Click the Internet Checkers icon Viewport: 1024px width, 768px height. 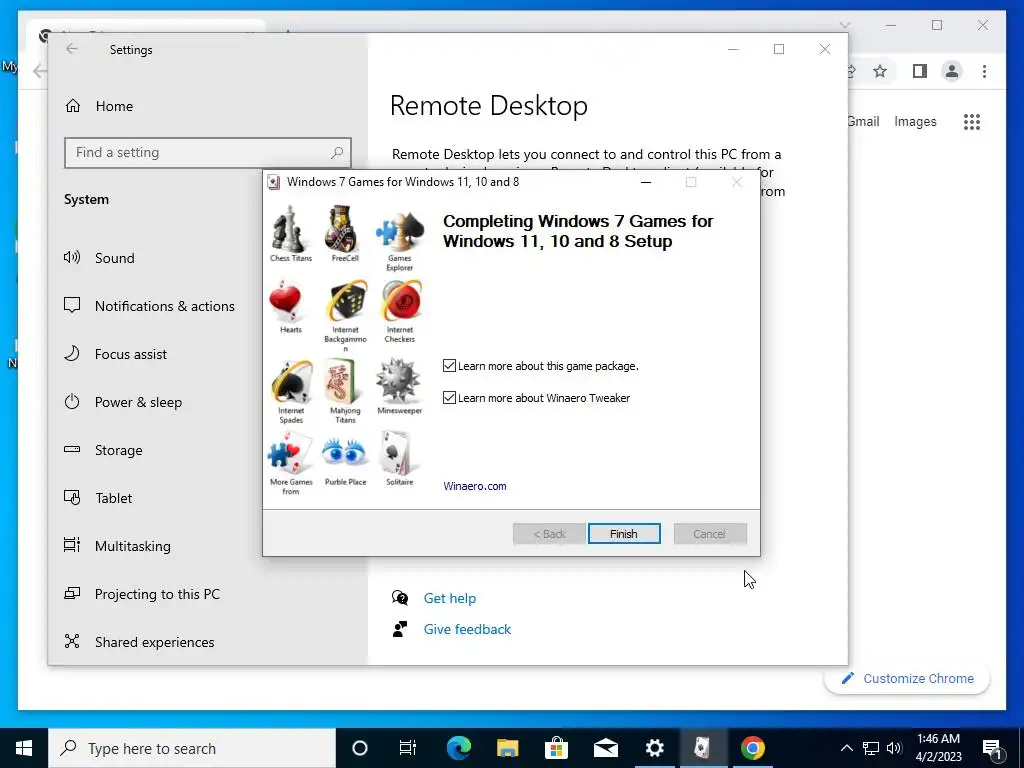[x=401, y=302]
